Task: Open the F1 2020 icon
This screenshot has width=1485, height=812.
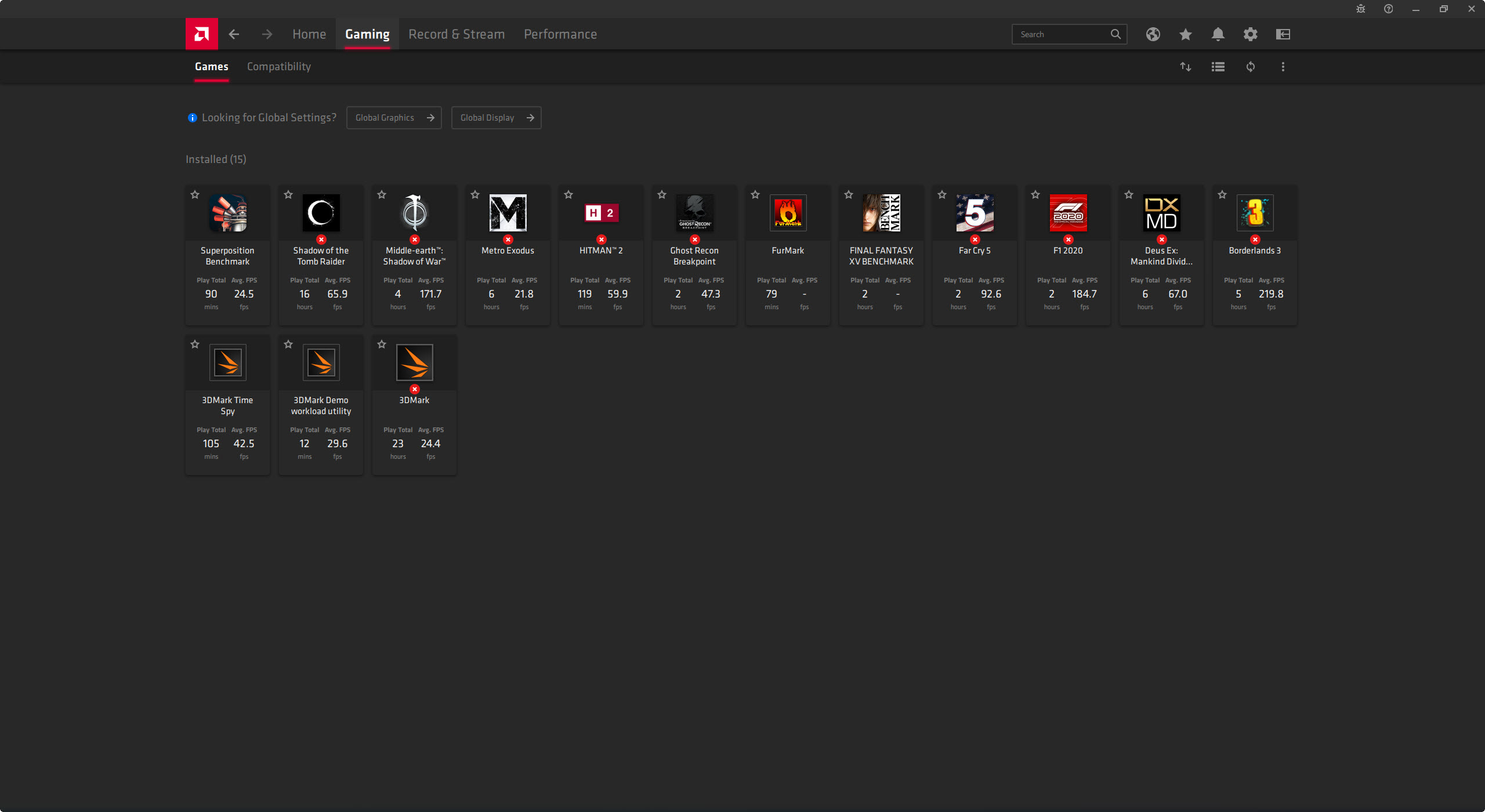Action: (x=1069, y=213)
